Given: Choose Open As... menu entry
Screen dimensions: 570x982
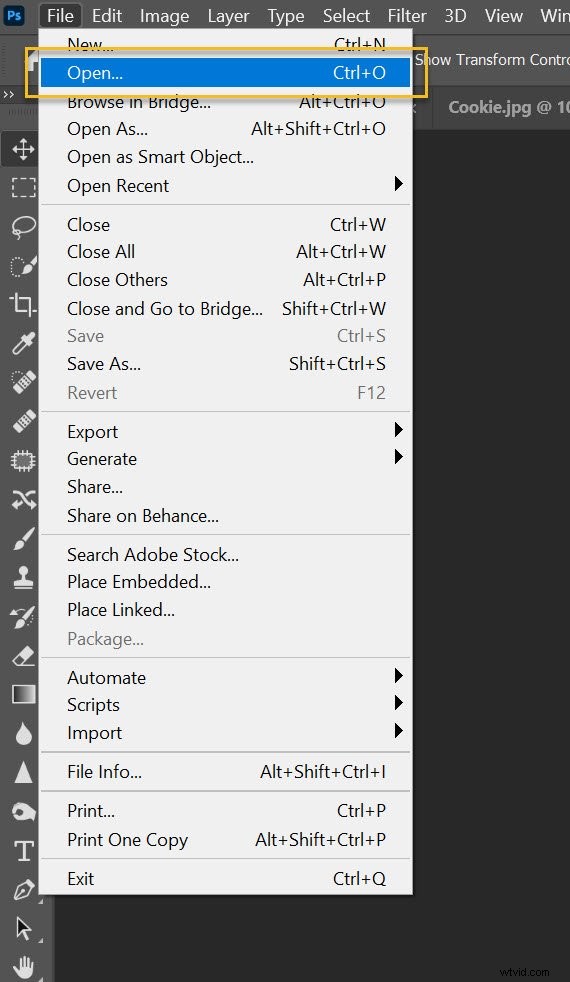Looking at the screenshot, I should [x=225, y=129].
